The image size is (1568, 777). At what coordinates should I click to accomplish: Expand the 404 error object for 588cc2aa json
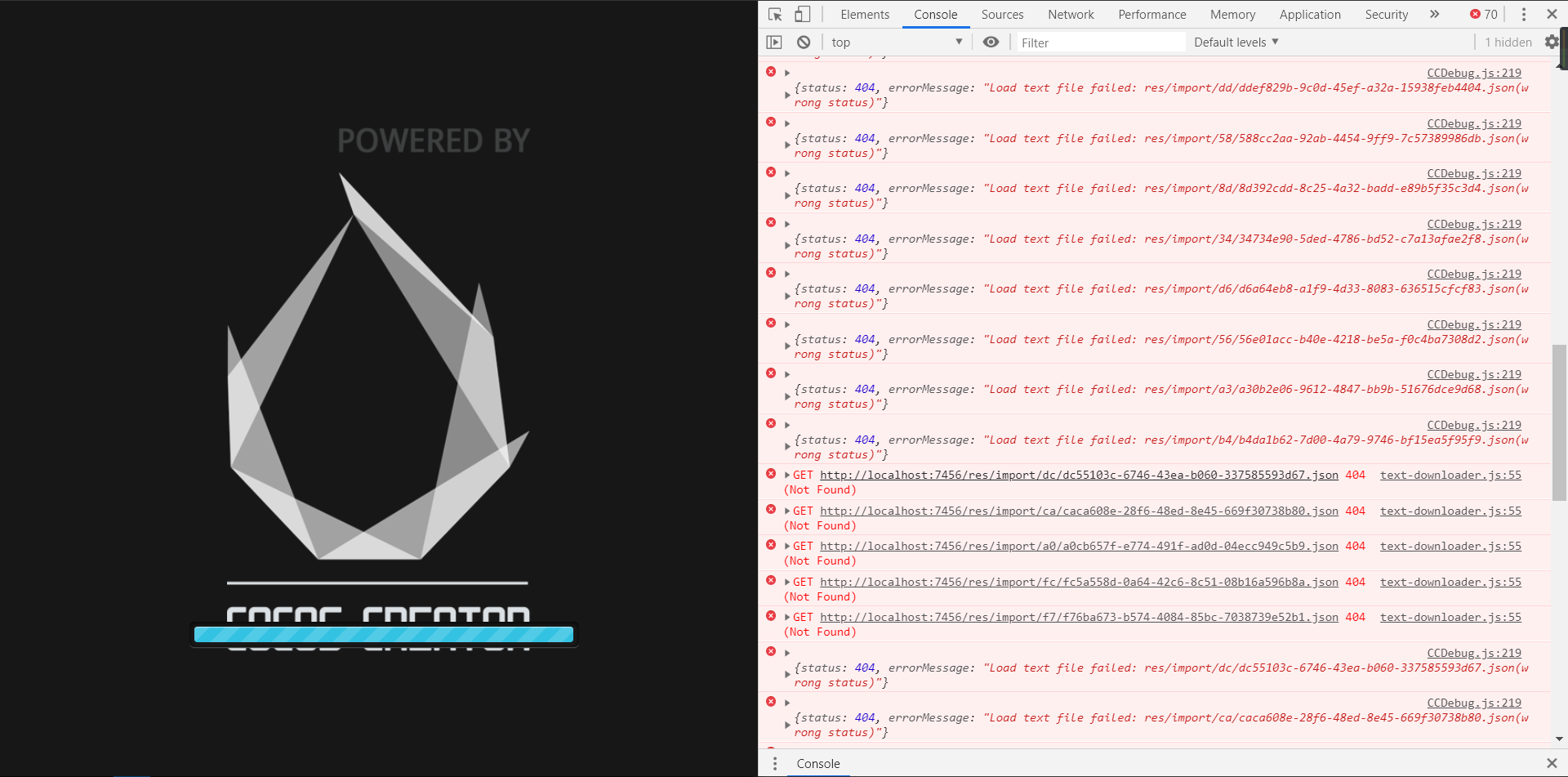[x=787, y=146]
